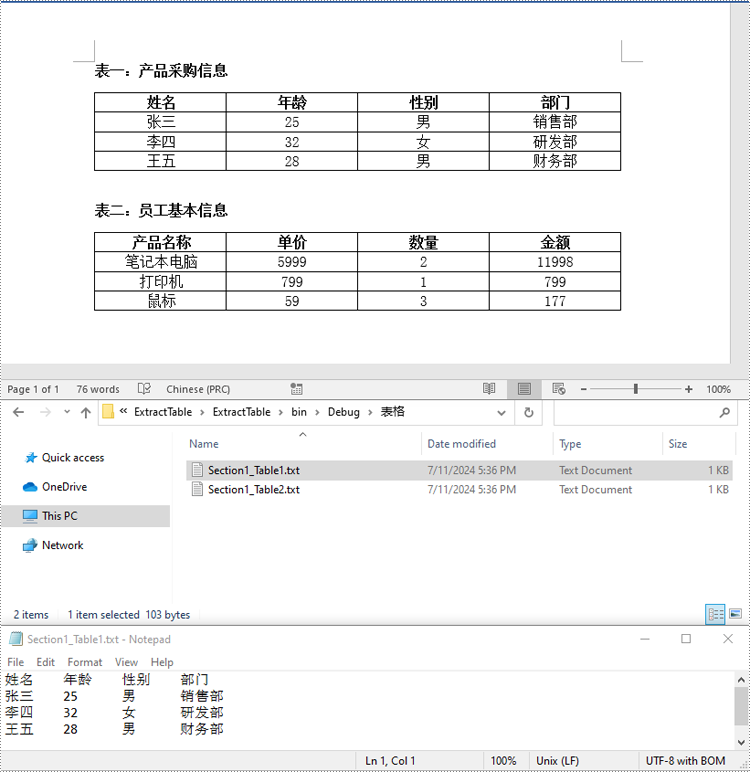
Task: Maximize the Notepad window
Action: [686, 639]
